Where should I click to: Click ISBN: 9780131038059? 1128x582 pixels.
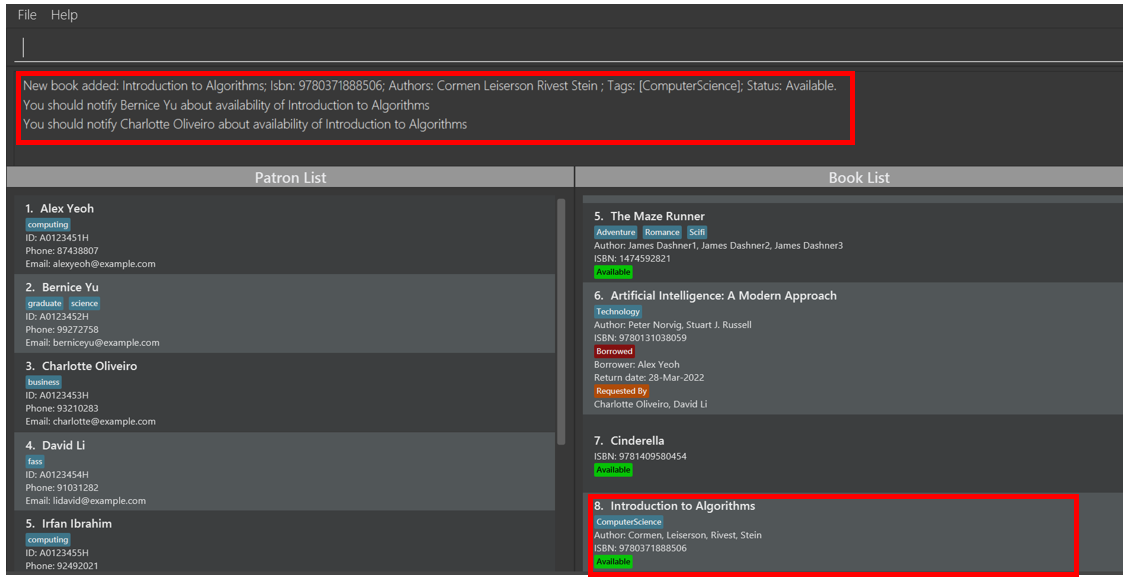click(x=640, y=338)
